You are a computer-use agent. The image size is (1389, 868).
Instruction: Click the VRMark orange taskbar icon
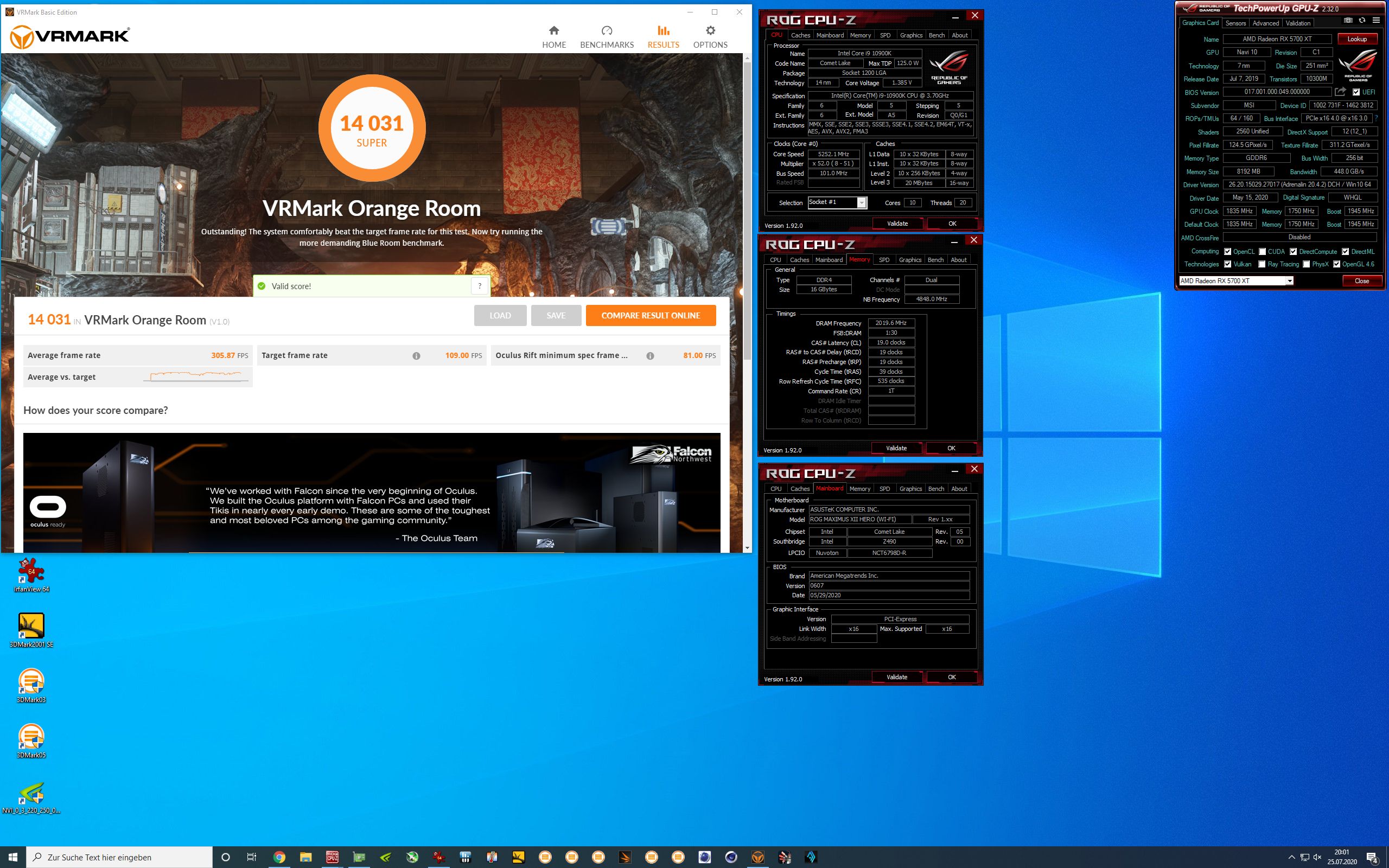coord(757,857)
